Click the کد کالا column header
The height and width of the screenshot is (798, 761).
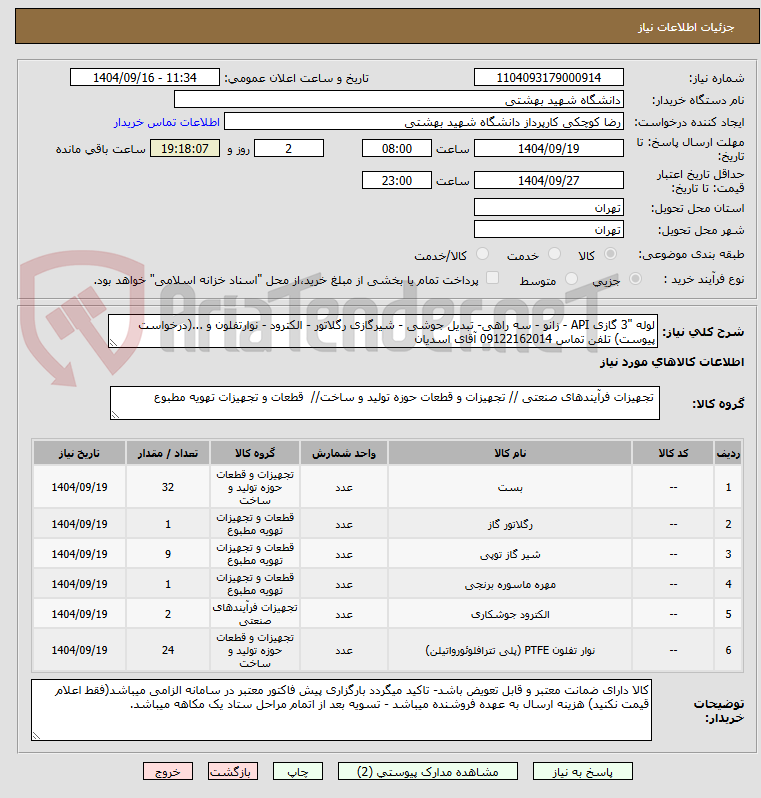click(x=673, y=453)
